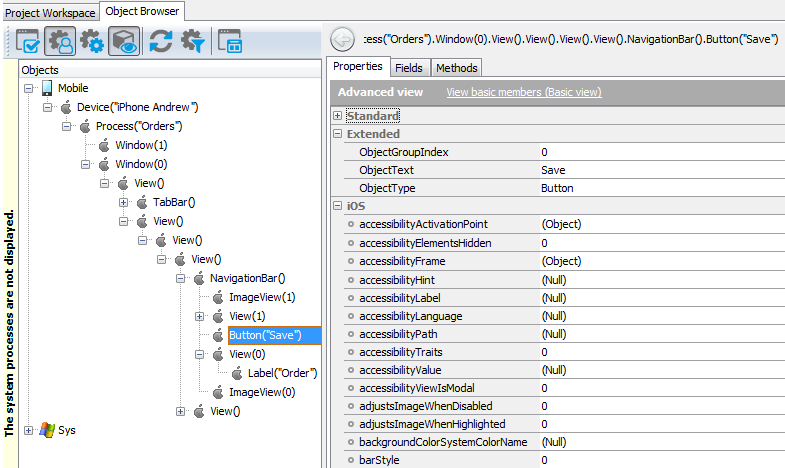Click the back arrow beside object path
This screenshot has height=468, width=785.
342,40
